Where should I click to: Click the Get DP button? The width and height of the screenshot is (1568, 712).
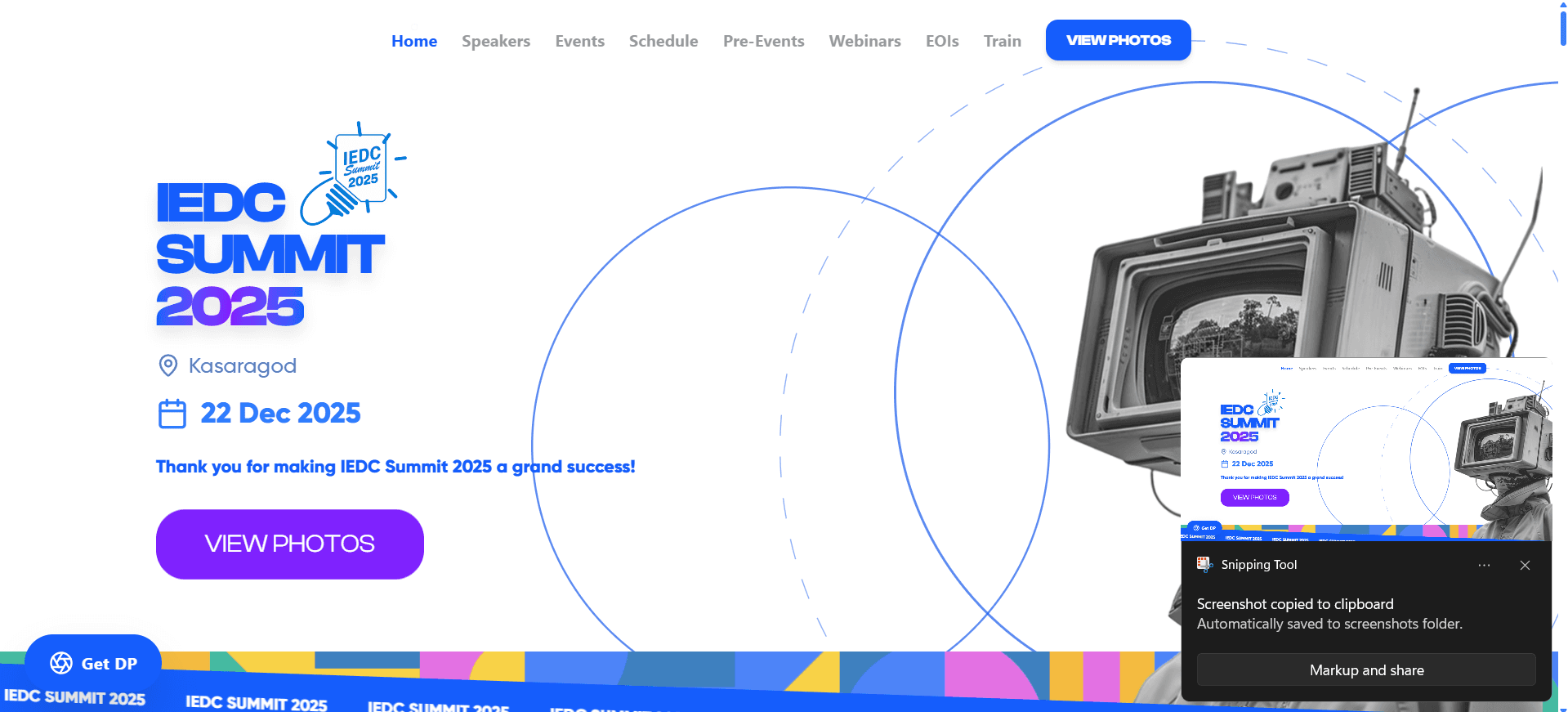(x=93, y=663)
